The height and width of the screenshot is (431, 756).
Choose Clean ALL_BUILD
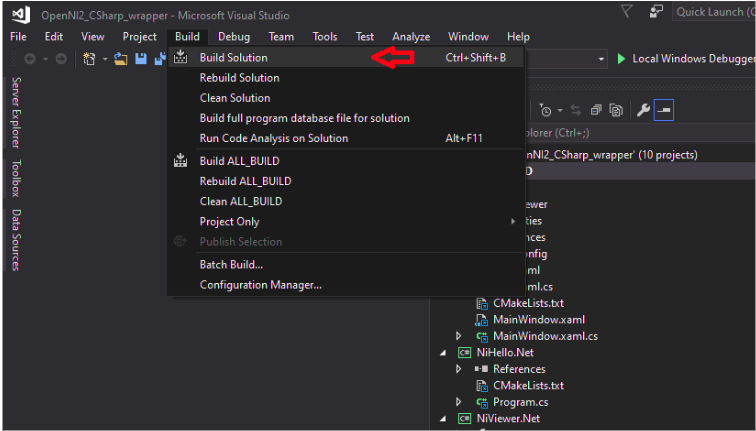point(346,202)
